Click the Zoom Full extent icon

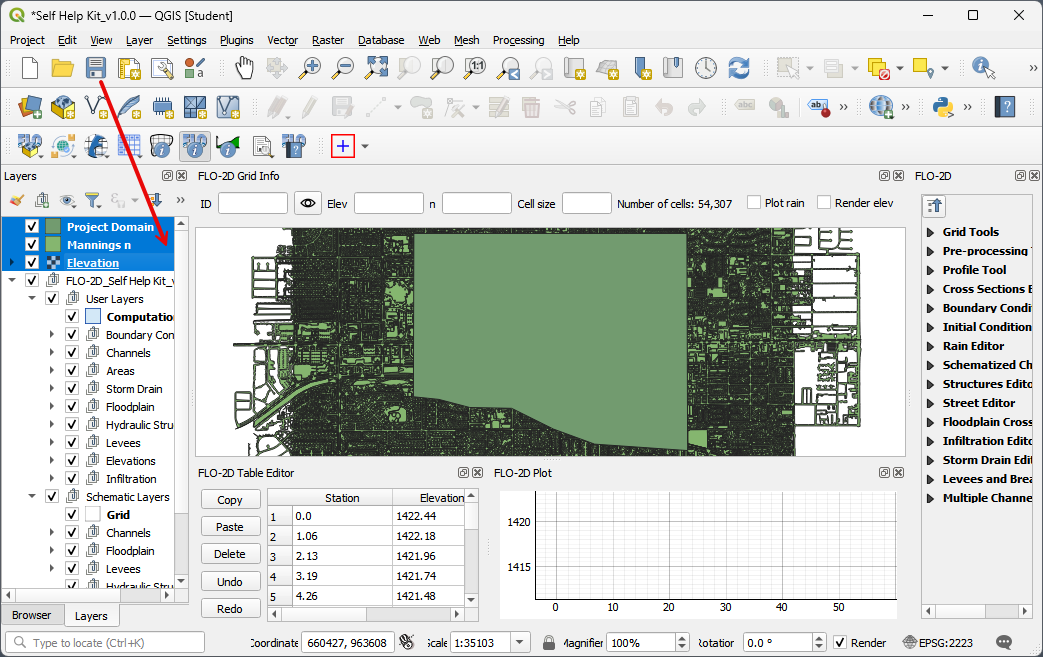click(376, 68)
